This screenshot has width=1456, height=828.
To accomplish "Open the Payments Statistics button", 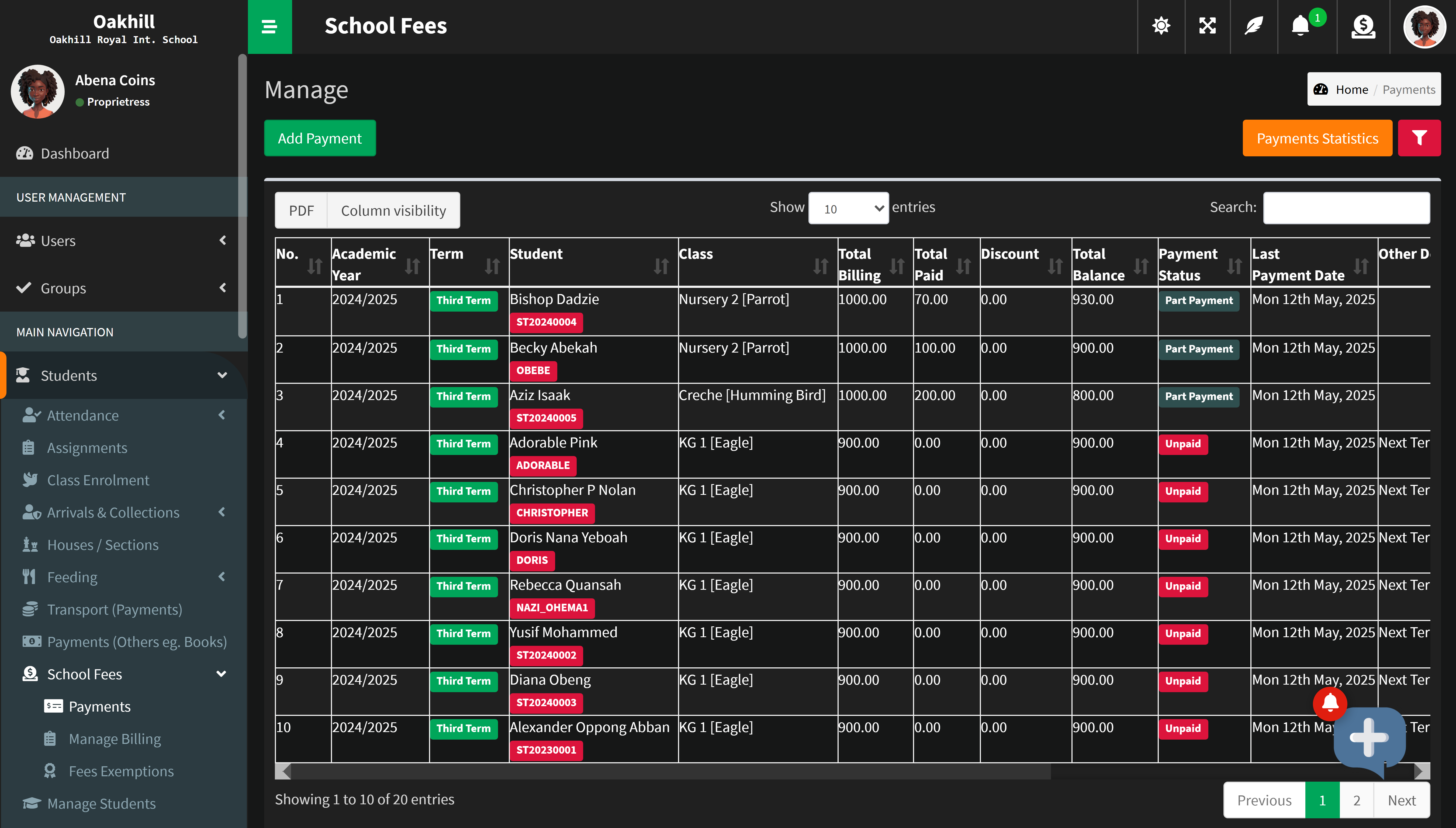I will (1317, 138).
